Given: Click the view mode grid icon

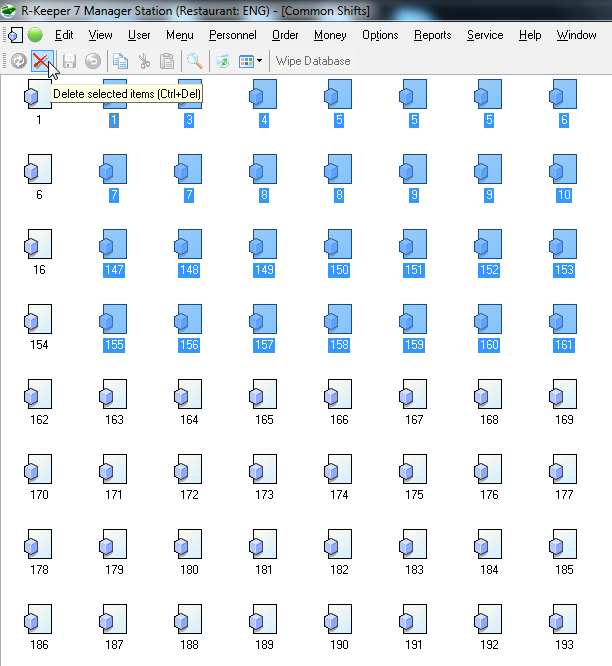Looking at the screenshot, I should pyautogui.click(x=247, y=61).
